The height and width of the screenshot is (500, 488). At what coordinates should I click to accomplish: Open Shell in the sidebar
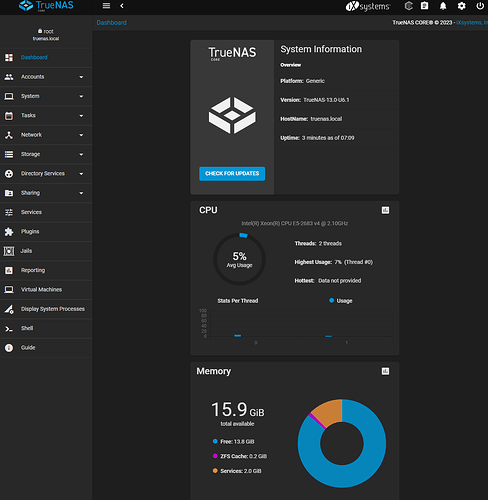coord(46,328)
